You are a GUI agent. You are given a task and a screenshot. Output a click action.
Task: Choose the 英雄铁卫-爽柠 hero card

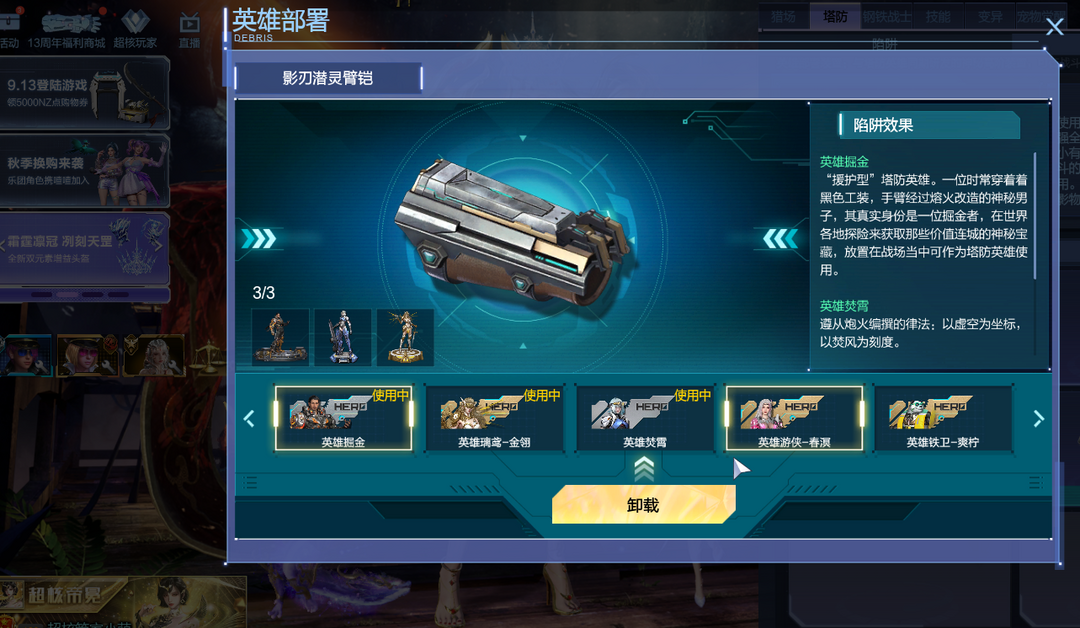point(943,418)
